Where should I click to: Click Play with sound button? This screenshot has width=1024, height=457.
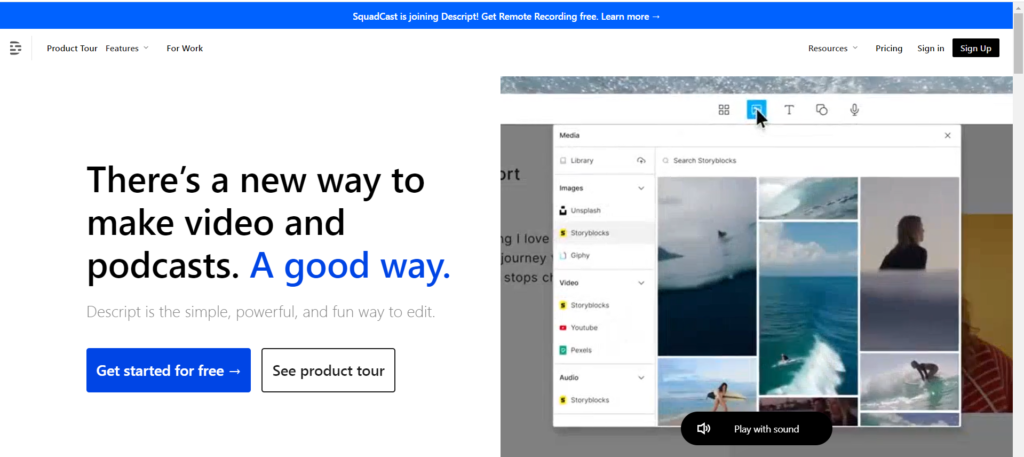tap(756, 429)
